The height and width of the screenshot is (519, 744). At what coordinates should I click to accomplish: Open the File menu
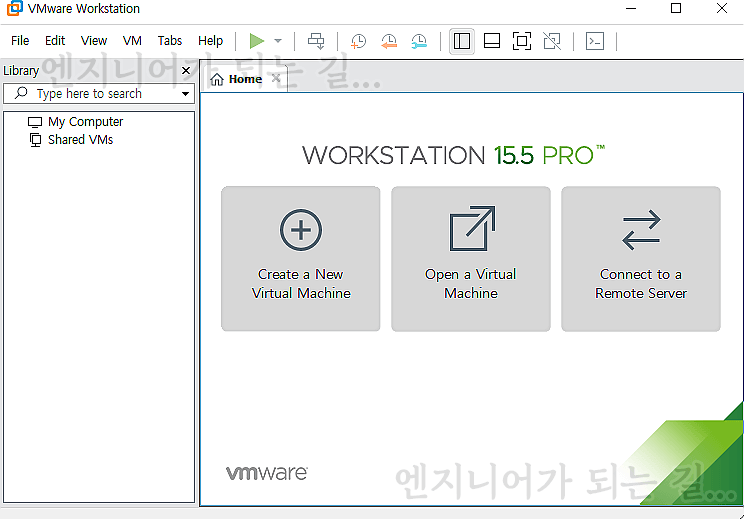tap(20, 41)
